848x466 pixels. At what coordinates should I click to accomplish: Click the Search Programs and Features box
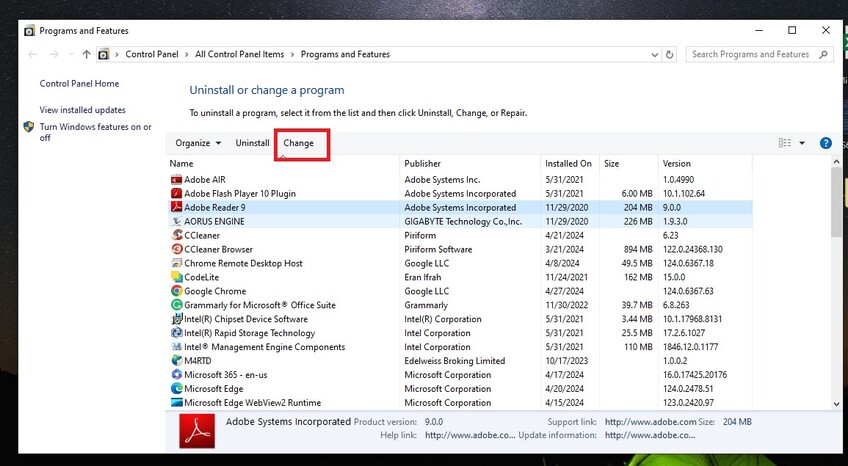750,54
